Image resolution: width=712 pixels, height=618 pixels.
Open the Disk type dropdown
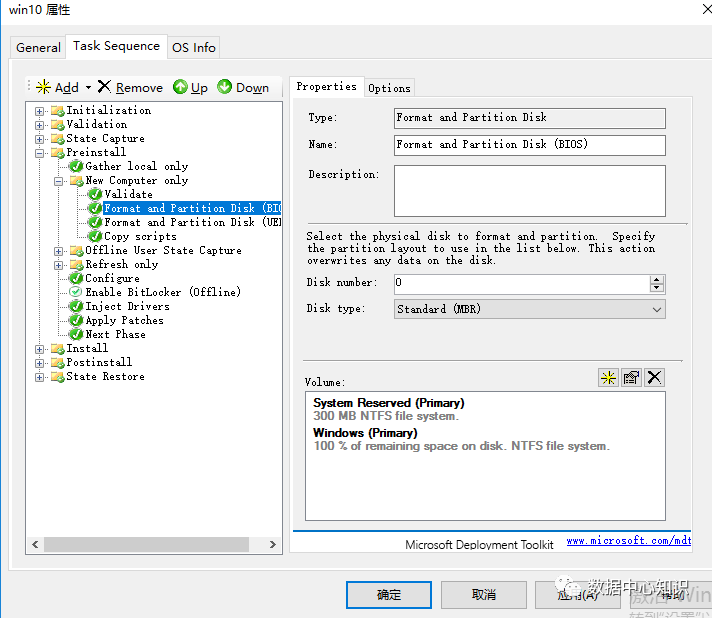pos(529,309)
